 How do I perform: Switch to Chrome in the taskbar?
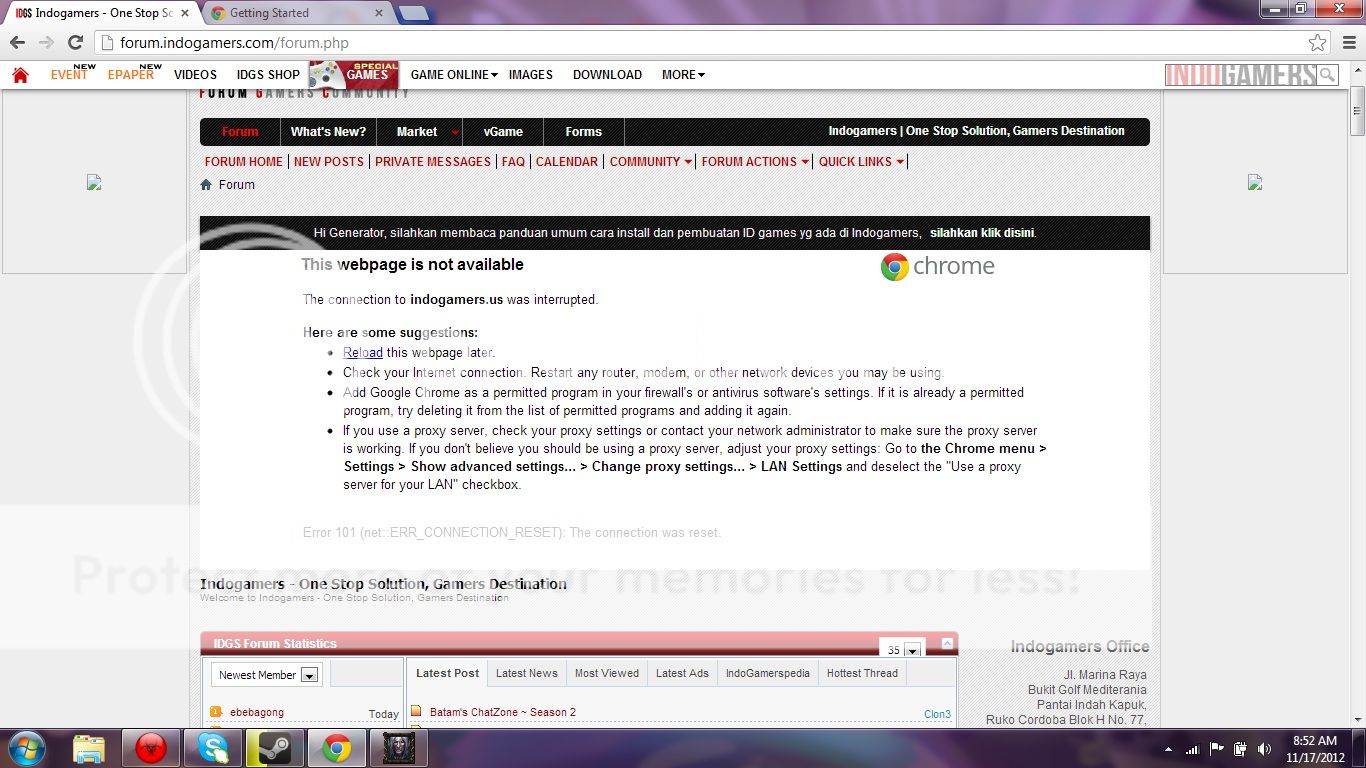[336, 748]
